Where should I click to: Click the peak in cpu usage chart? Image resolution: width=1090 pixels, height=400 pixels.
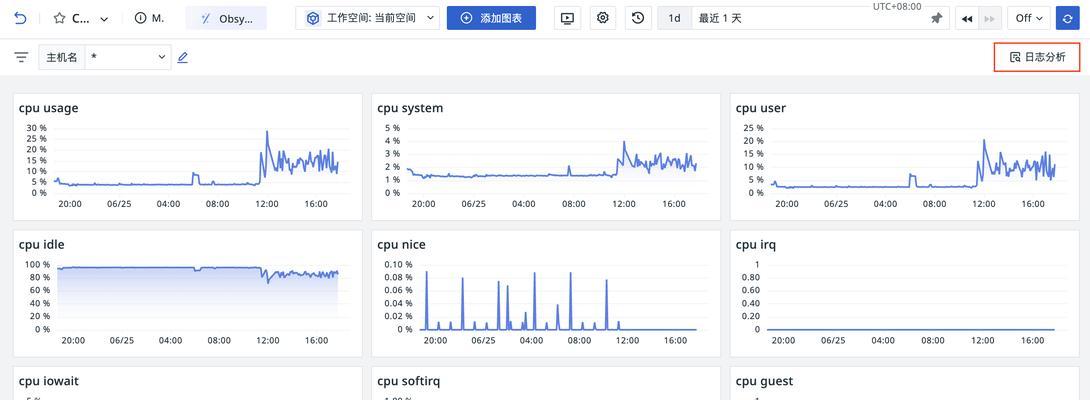coord(267,131)
